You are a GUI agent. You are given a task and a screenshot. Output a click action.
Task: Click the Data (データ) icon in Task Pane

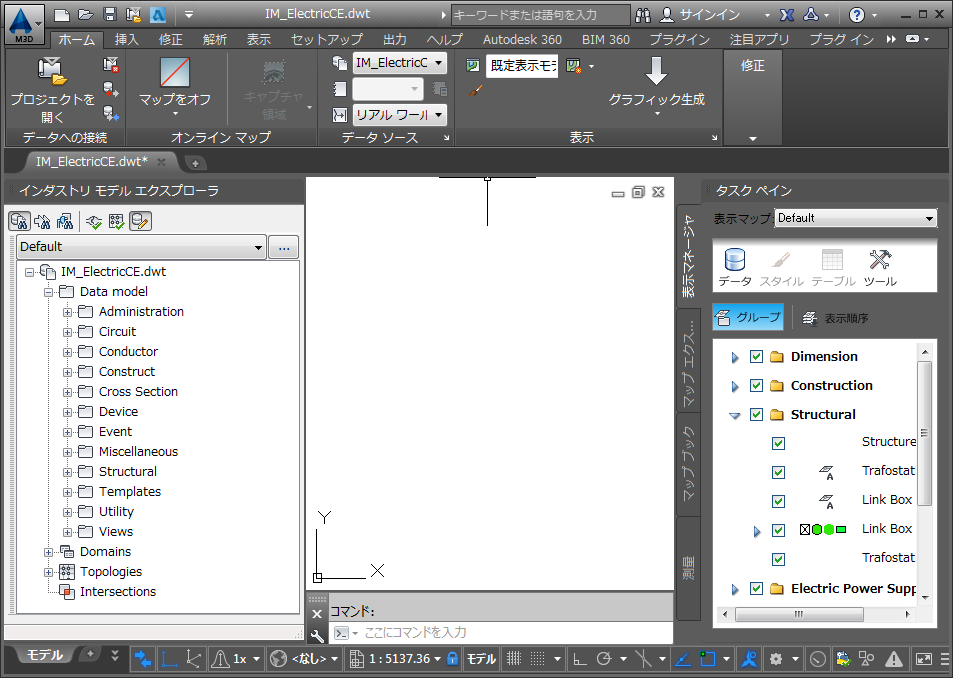(735, 260)
